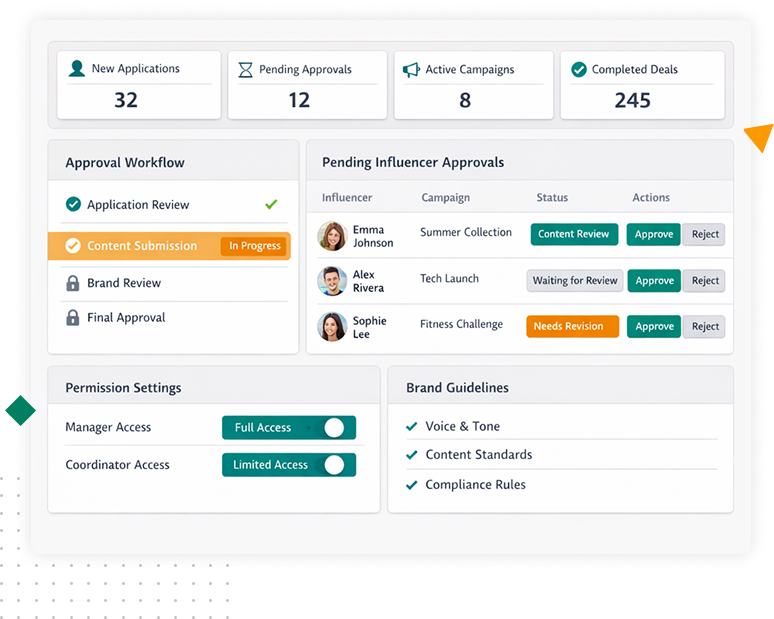The height and width of the screenshot is (619, 774).
Task: Click the Content Review status badge
Action: pyautogui.click(x=574, y=234)
